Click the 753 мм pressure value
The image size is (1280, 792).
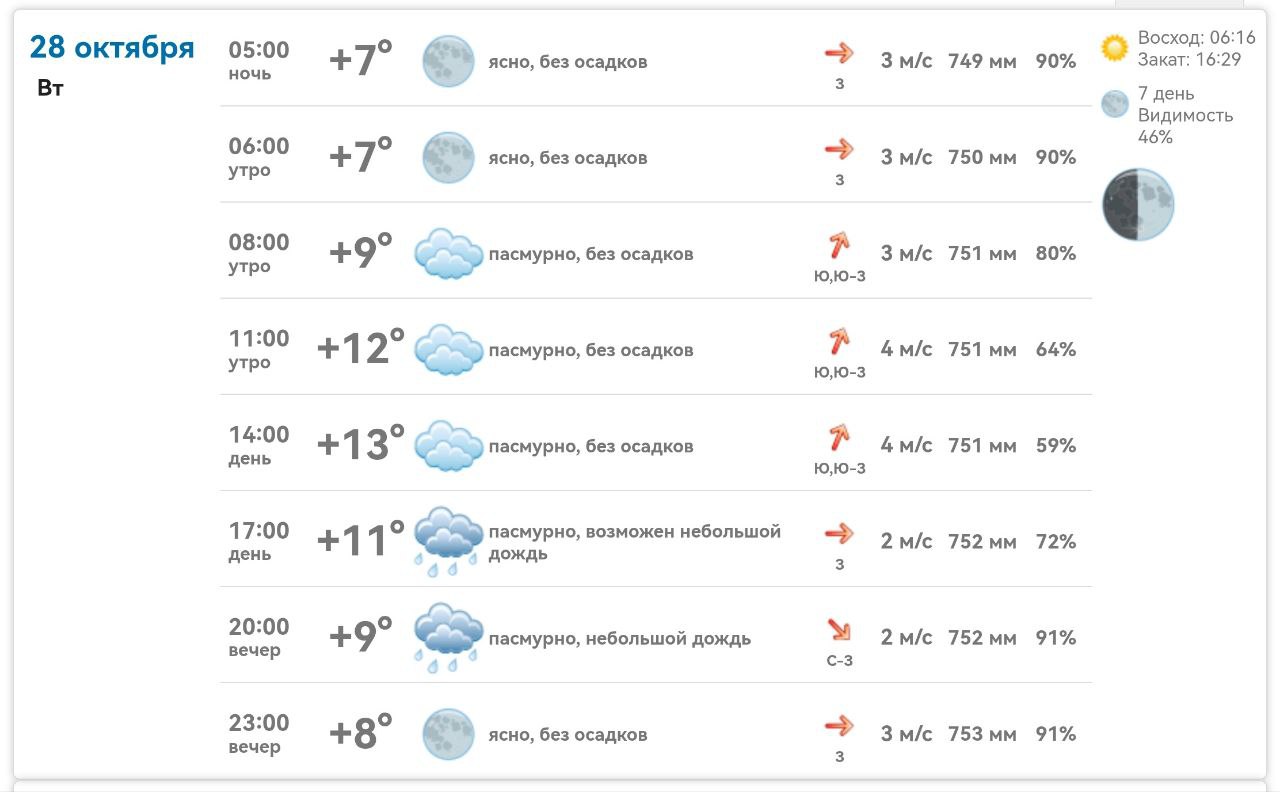pos(982,734)
